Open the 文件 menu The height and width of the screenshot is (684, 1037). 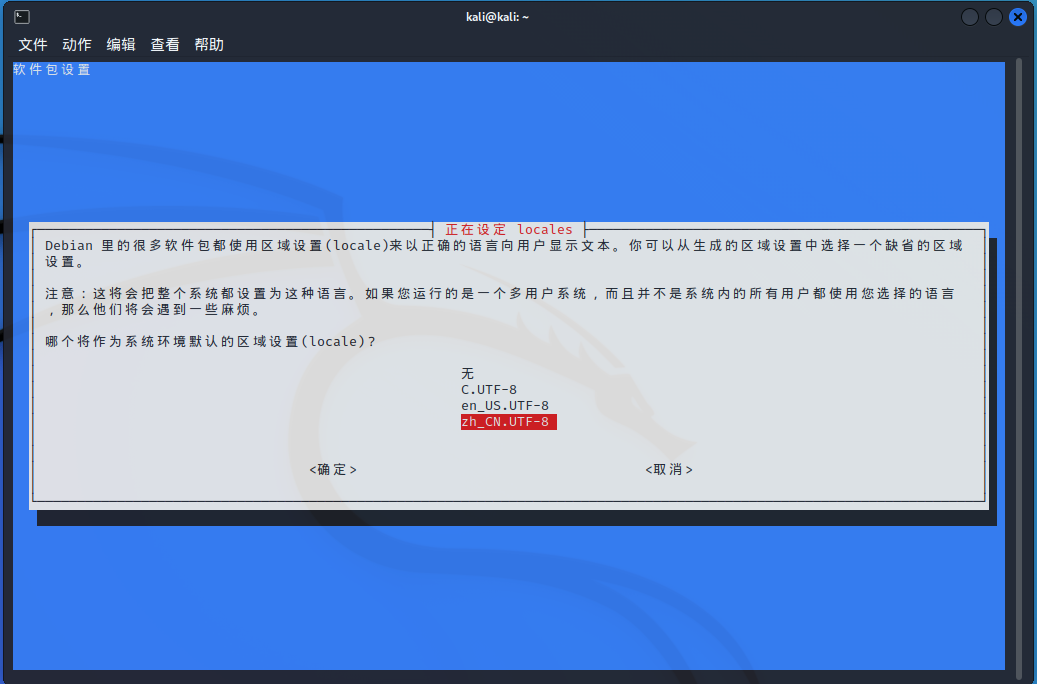[33, 45]
